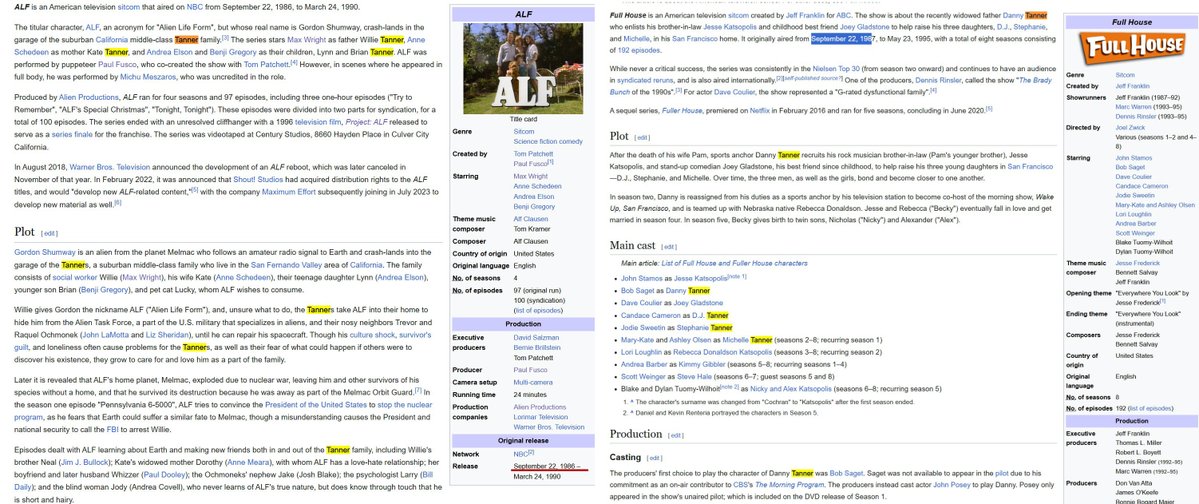Open the Joel Zwick link
The height and width of the screenshot is (504, 1199).
pos(1130,128)
